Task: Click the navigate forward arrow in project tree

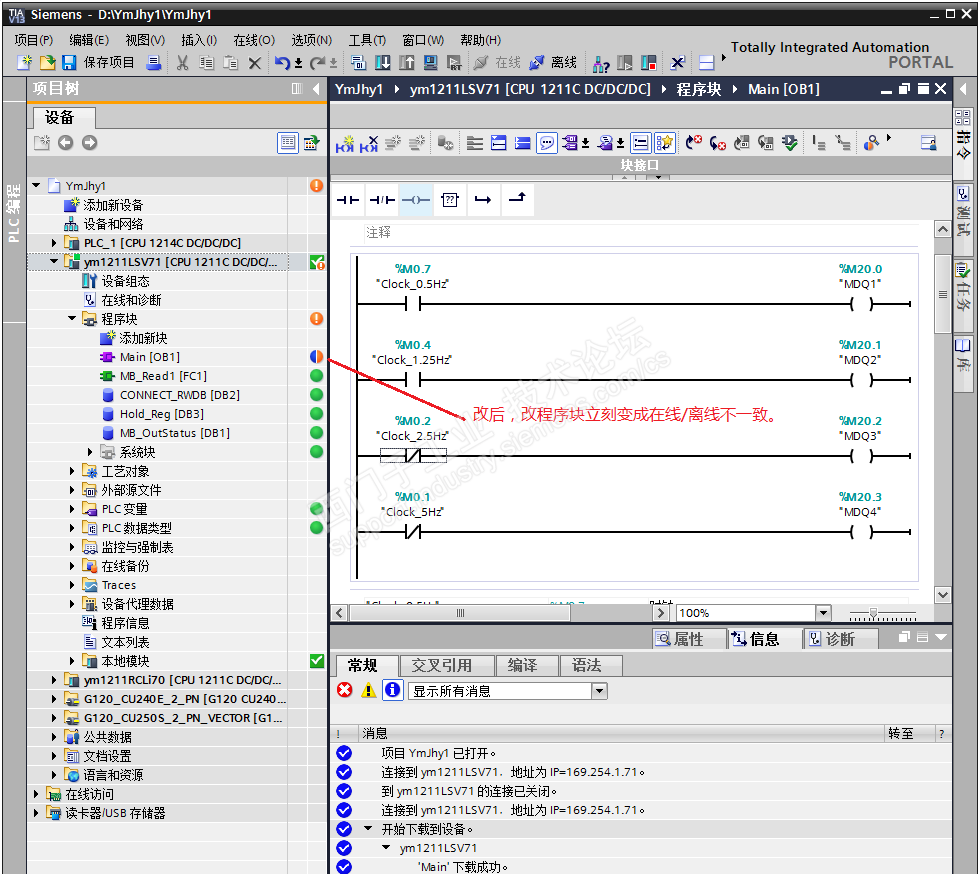Action: coord(90,143)
